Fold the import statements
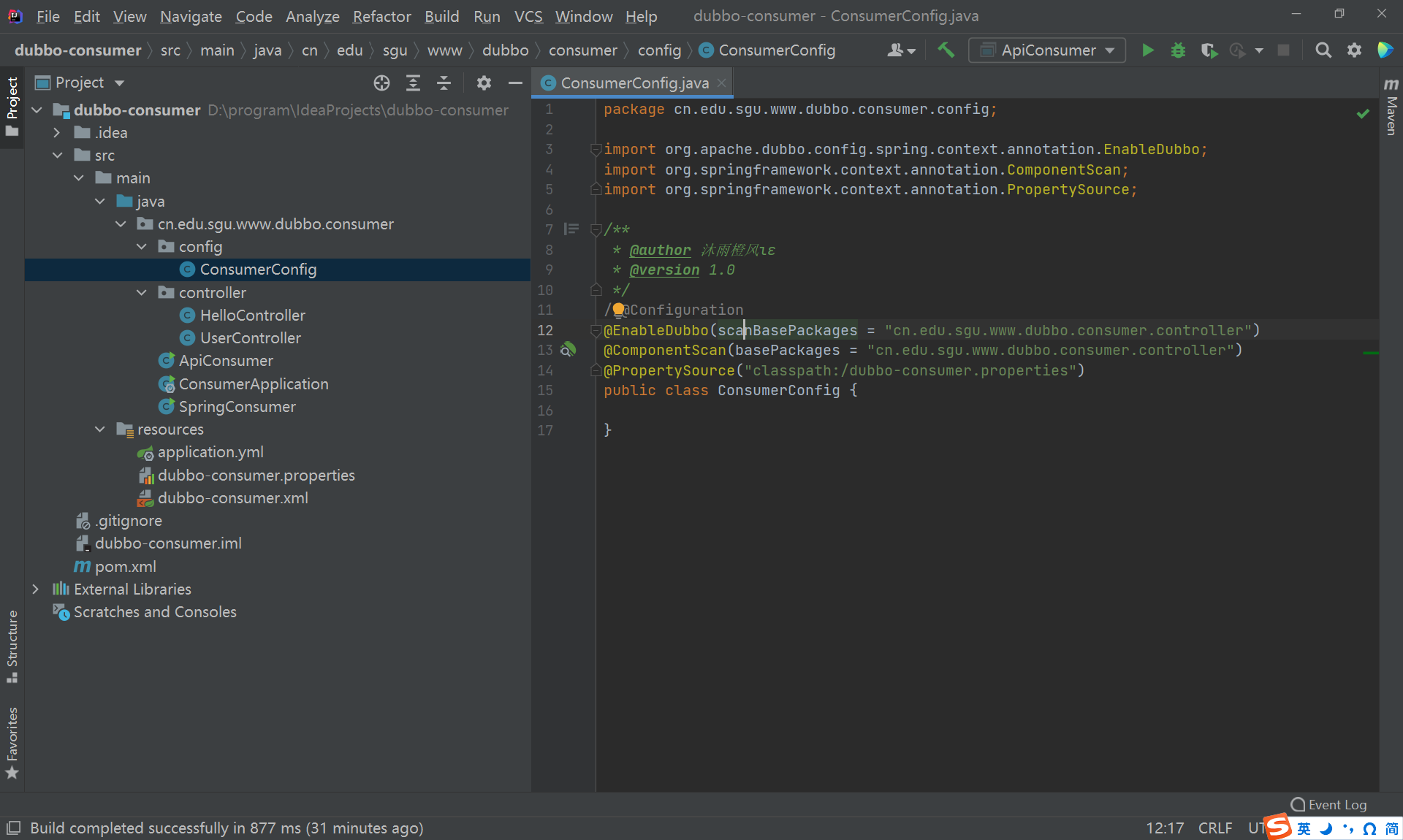The width and height of the screenshot is (1403, 840). 596,150
